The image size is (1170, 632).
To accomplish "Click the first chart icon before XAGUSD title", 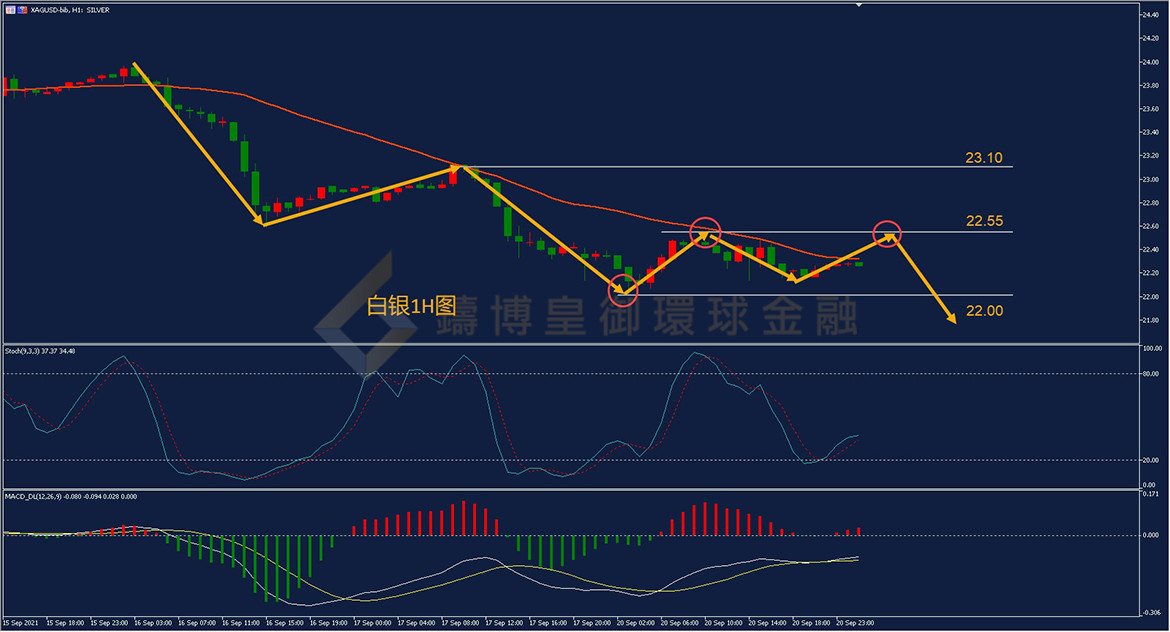I will point(8,9).
